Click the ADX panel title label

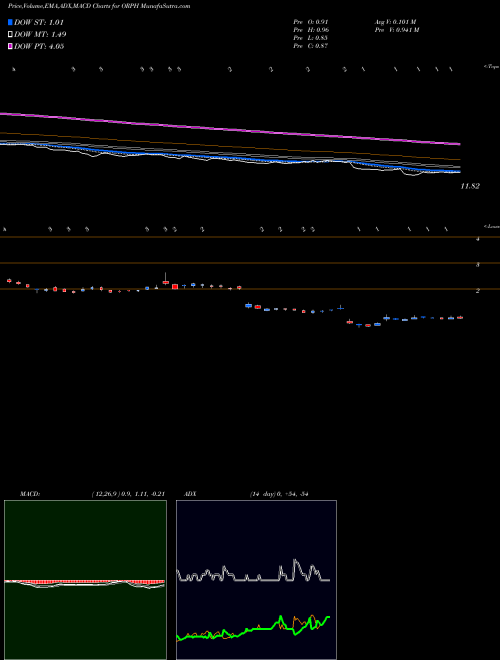(190, 494)
